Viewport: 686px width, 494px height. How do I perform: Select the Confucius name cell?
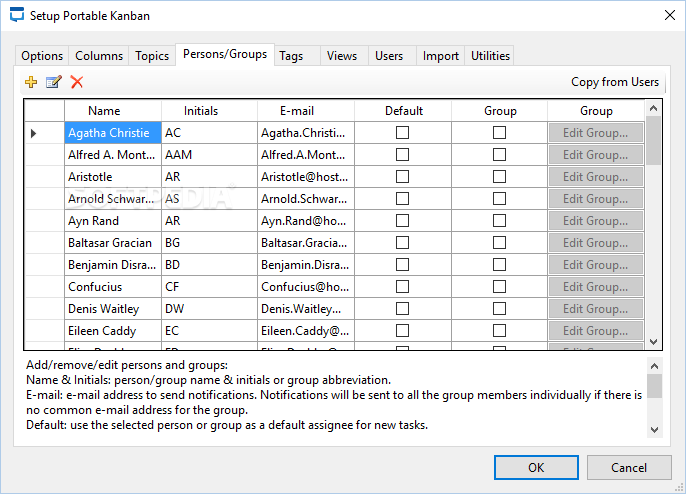coord(113,287)
